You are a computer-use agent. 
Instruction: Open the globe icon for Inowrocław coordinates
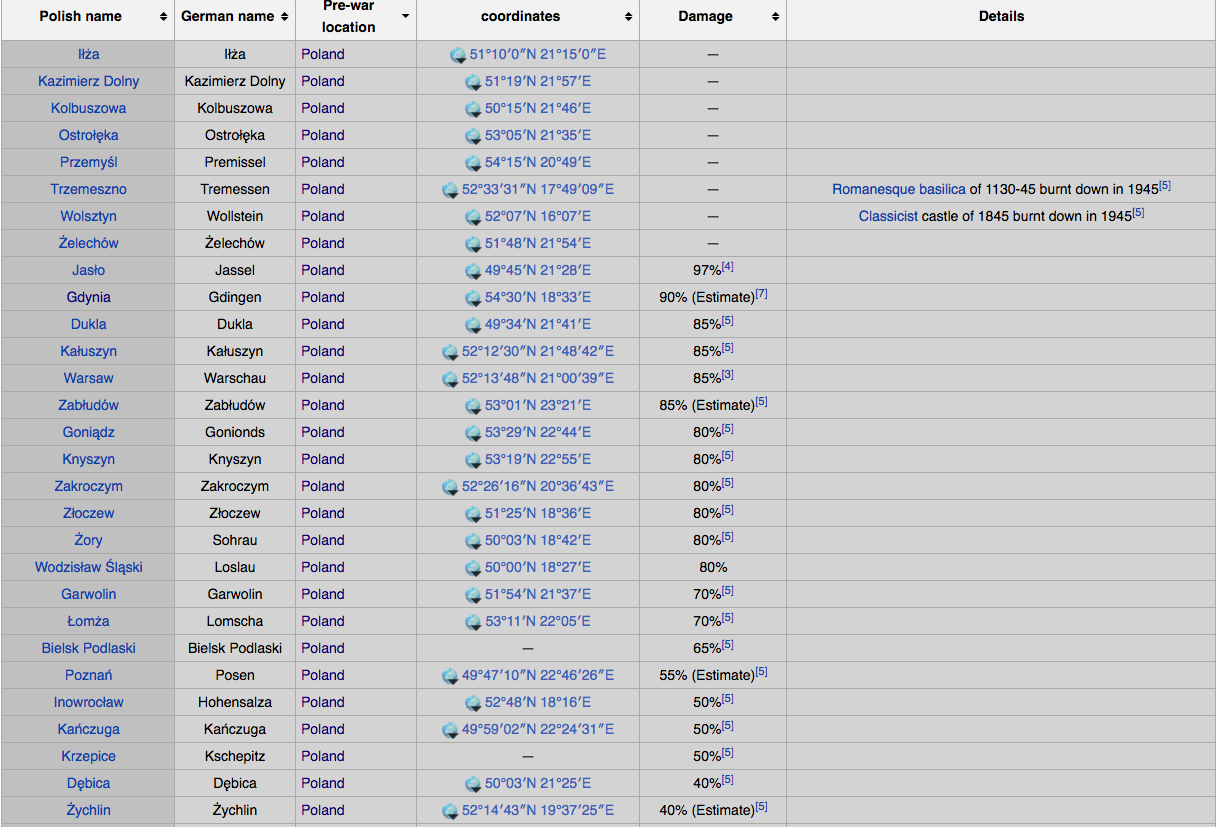[x=473, y=703]
